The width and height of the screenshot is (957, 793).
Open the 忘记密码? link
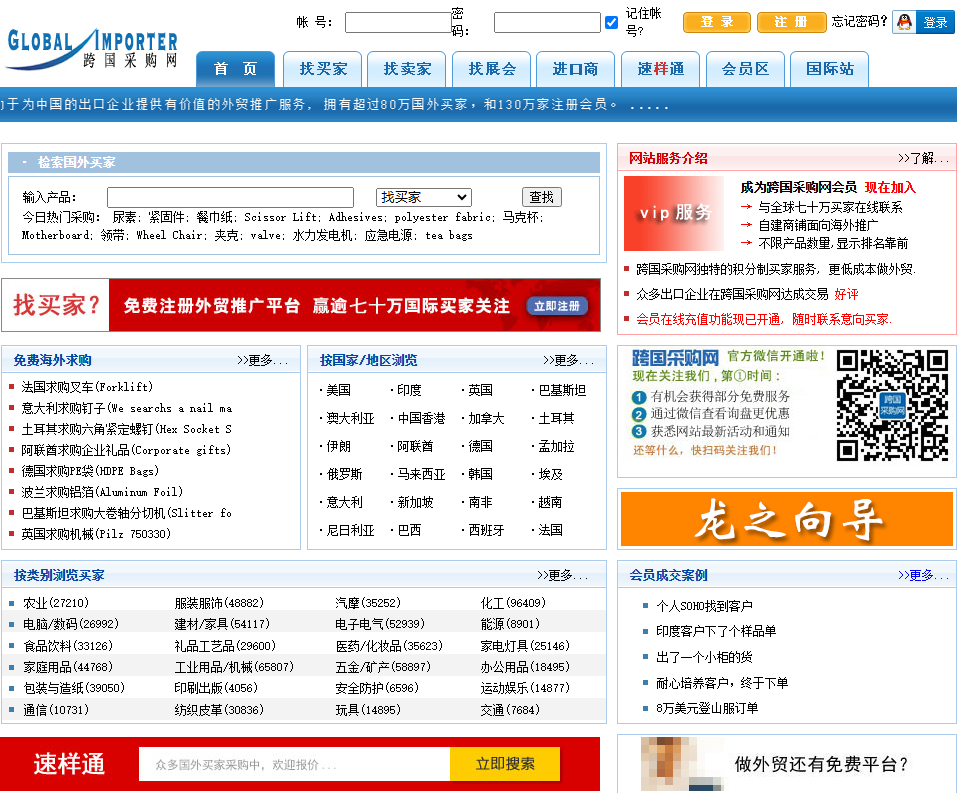point(856,20)
